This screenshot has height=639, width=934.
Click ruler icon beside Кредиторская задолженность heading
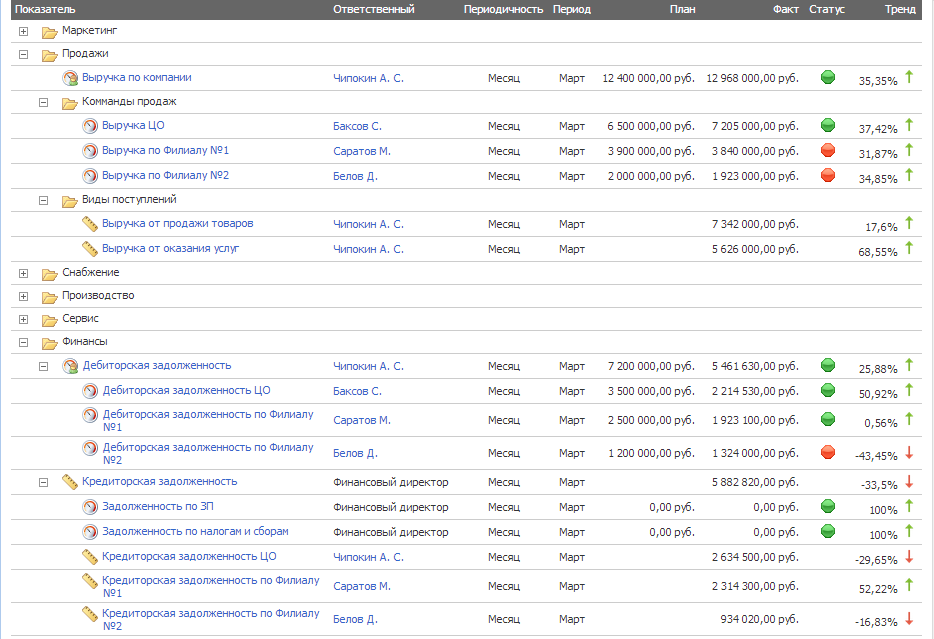point(70,482)
